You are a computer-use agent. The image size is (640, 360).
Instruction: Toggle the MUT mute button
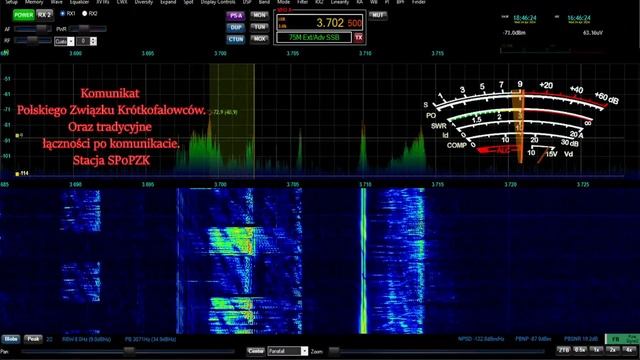point(378,15)
